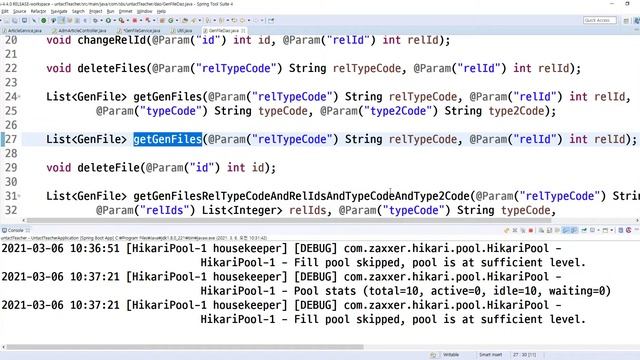The height and width of the screenshot is (360, 640).
Task: Click the editor horizontal scrollbar
Action: coord(289,220)
